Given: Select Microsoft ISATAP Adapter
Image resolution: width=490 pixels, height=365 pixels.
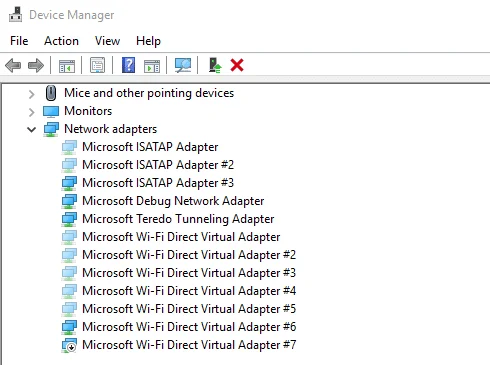Looking at the screenshot, I should point(150,147).
